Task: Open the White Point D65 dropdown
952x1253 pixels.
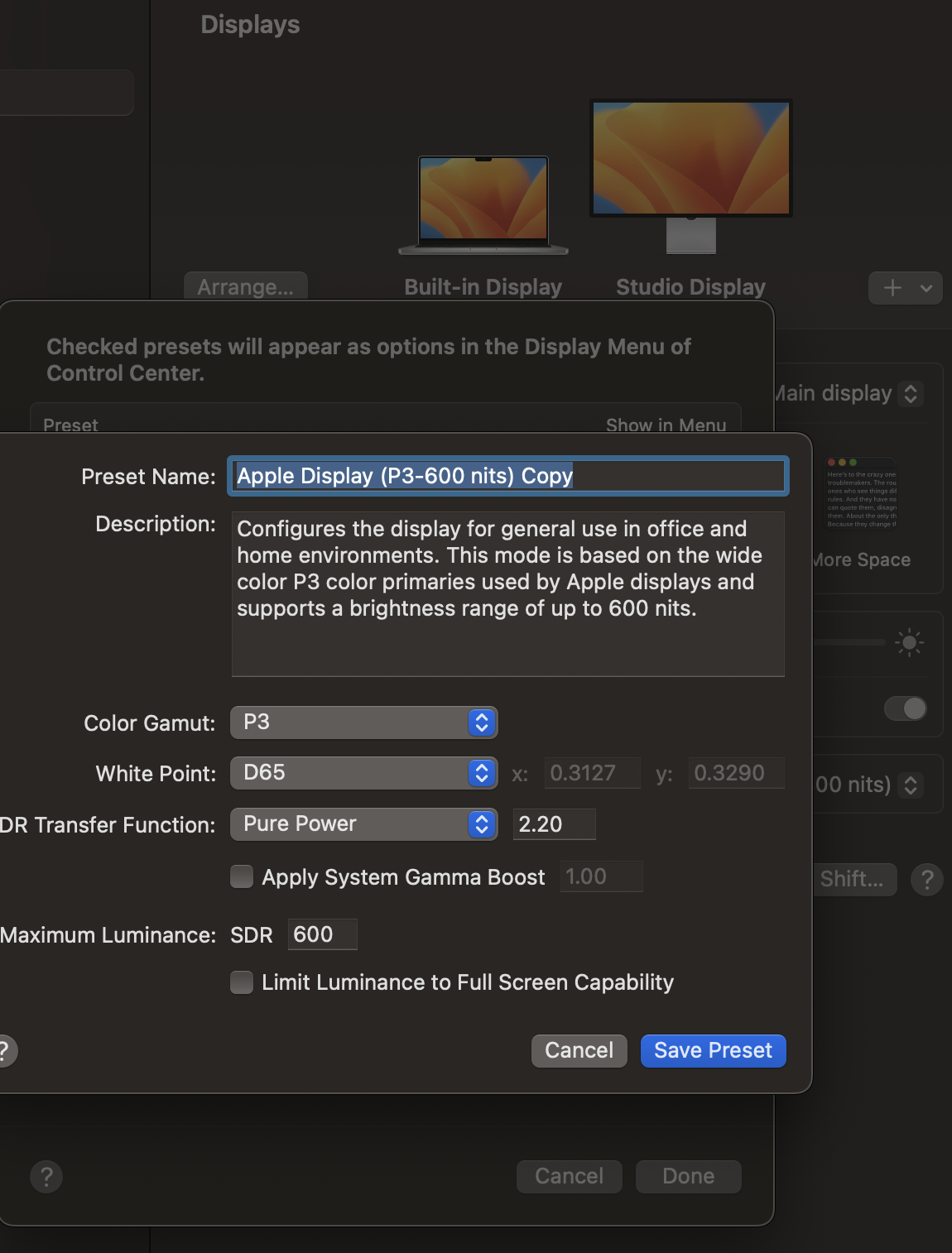Action: click(x=363, y=773)
